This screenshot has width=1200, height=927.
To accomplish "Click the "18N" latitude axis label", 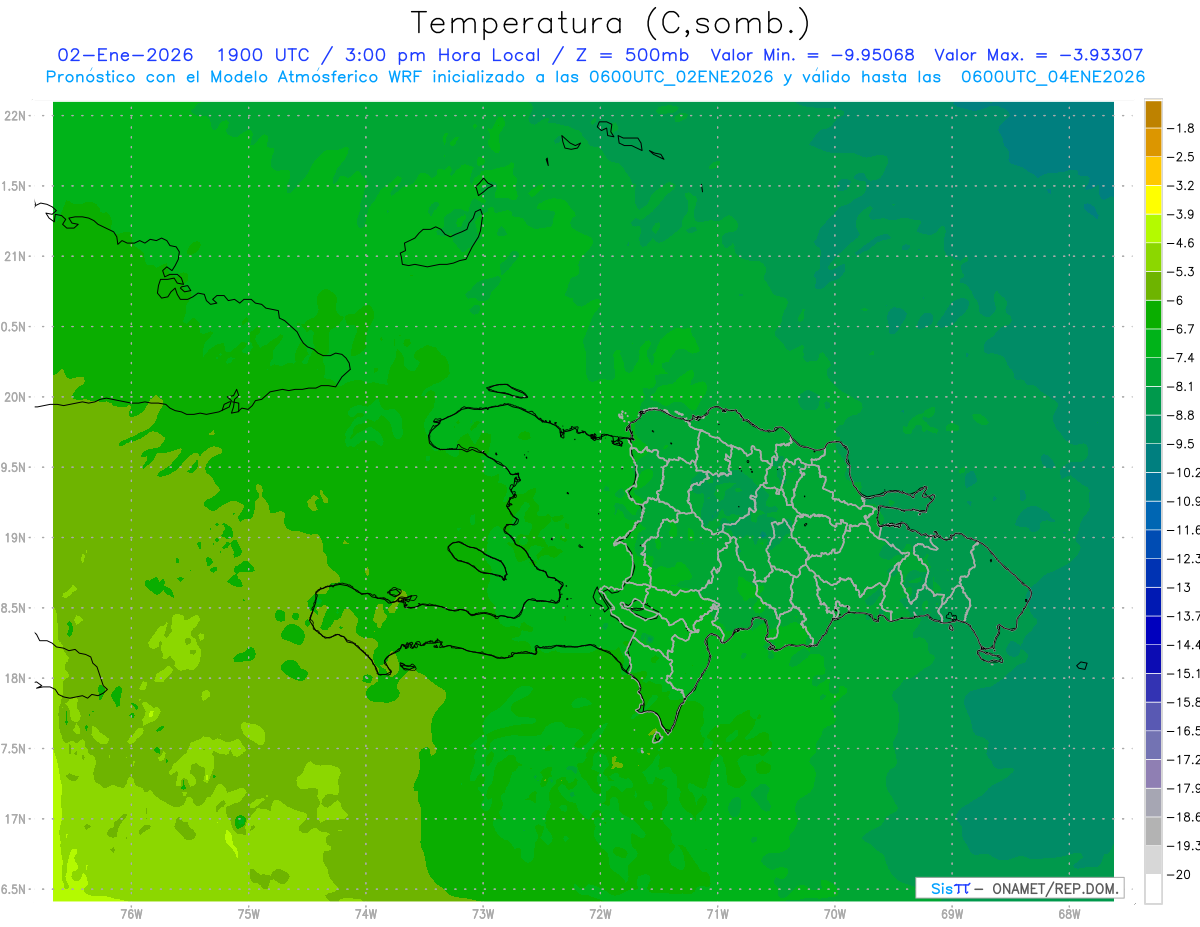I will (16, 679).
